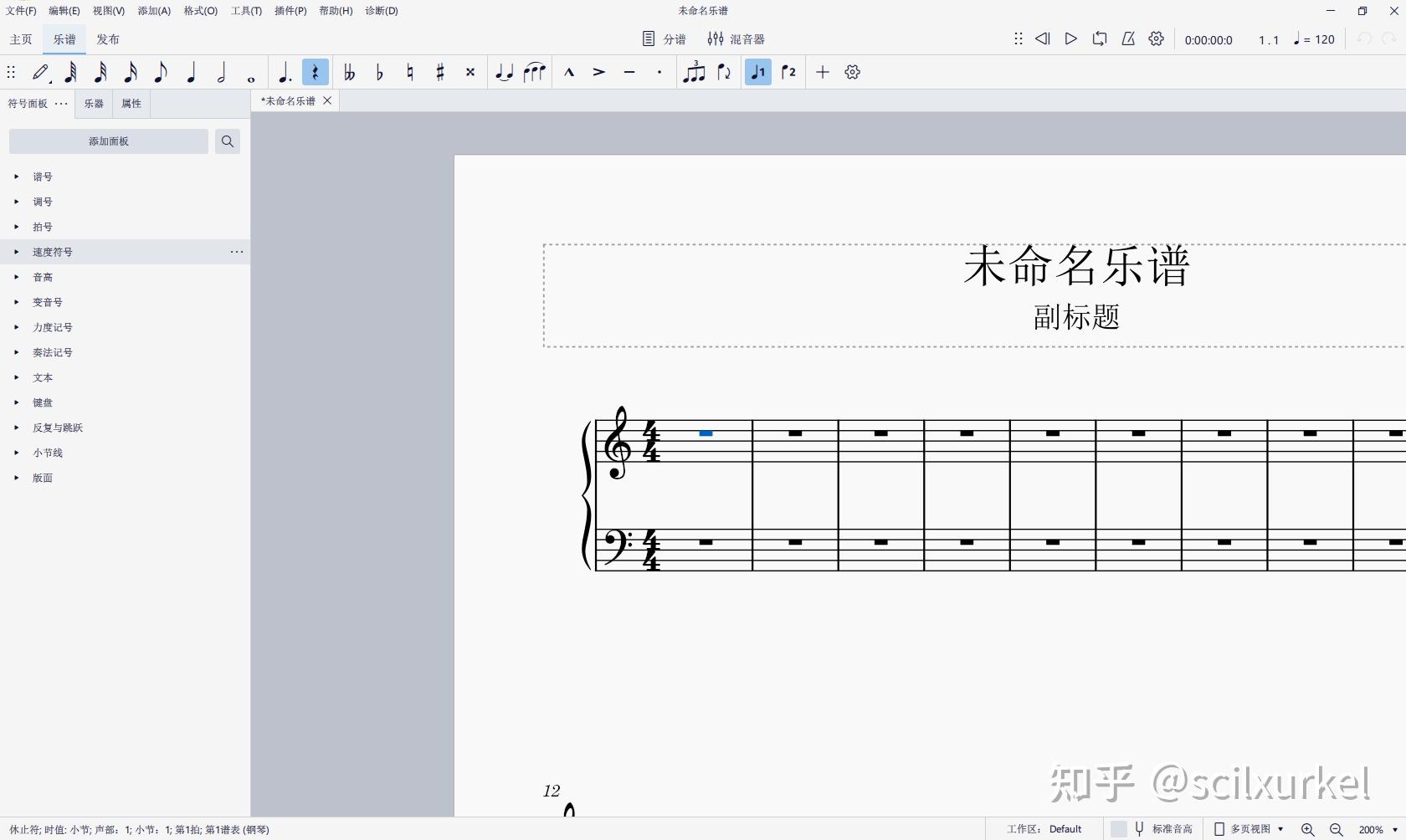The height and width of the screenshot is (840, 1406).
Task: Flip note stem direction
Action: 725,73
